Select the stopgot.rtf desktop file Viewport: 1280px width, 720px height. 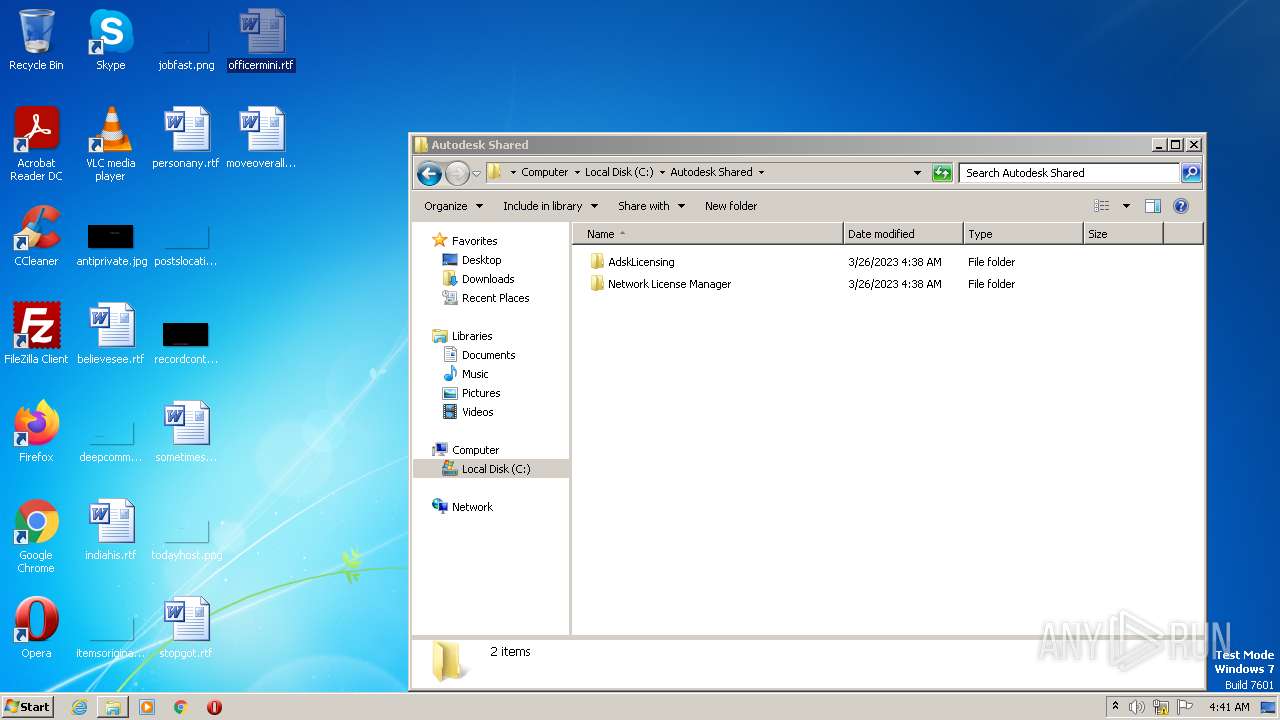186,628
